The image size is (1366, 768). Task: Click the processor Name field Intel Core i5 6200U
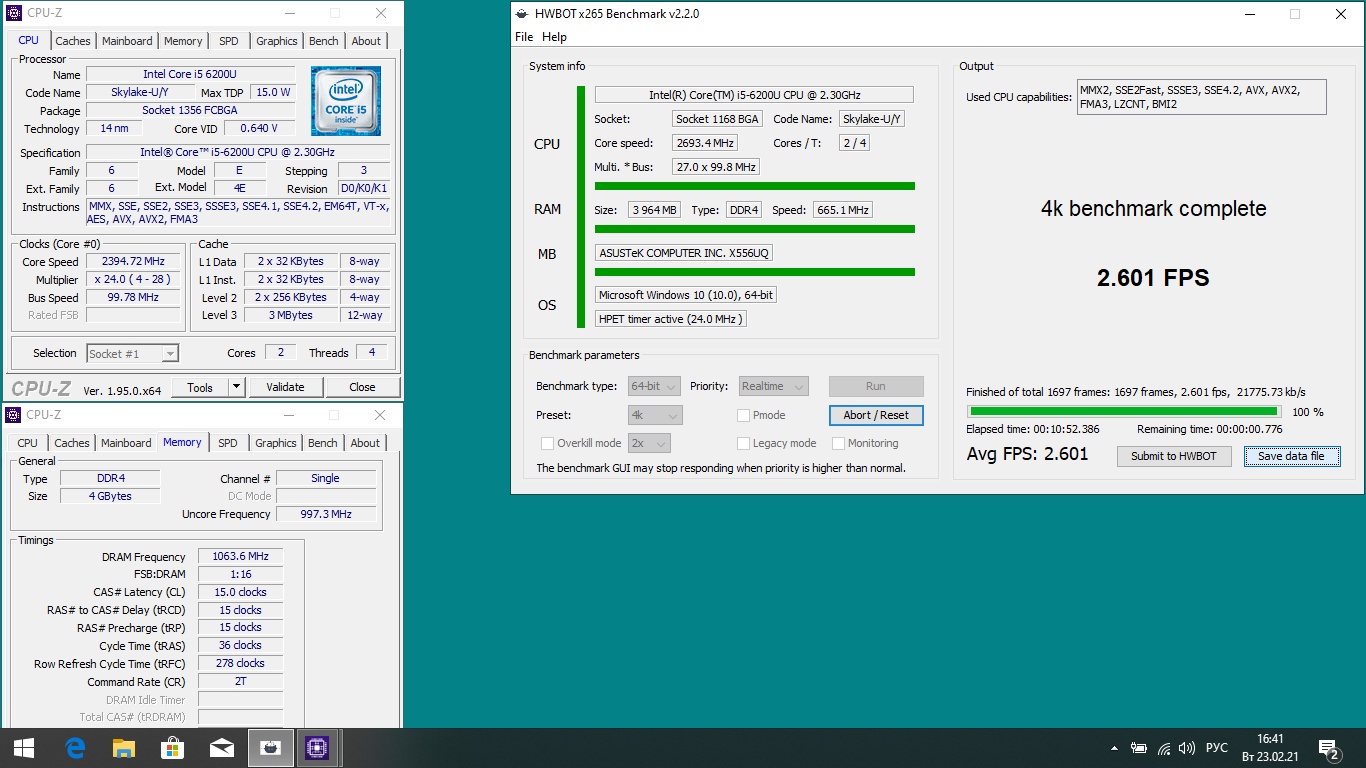(x=190, y=74)
